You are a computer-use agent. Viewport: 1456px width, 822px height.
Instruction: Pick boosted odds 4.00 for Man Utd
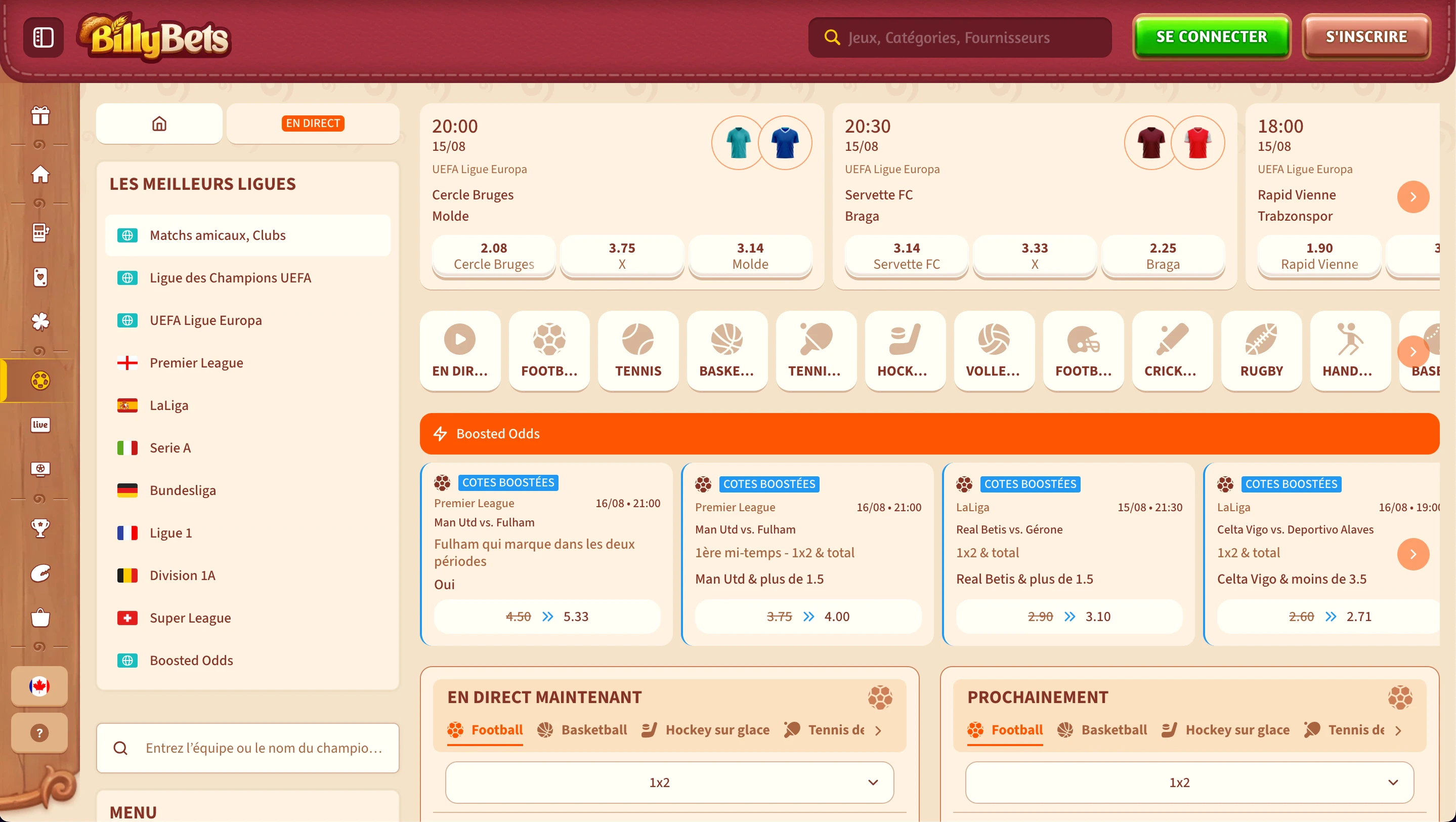pyautogui.click(x=808, y=616)
